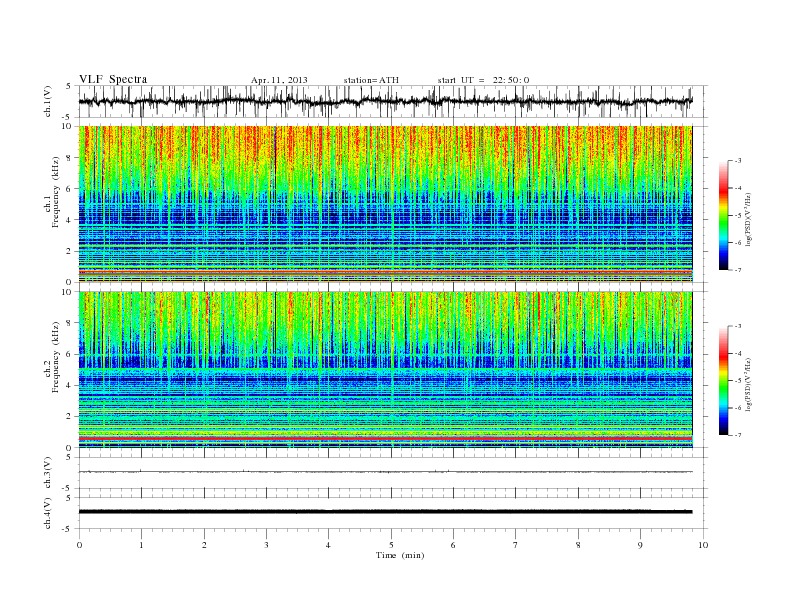Screen dimensions: 792x612
Task: Click the time axis tick label "10"
Action: [x=703, y=545]
